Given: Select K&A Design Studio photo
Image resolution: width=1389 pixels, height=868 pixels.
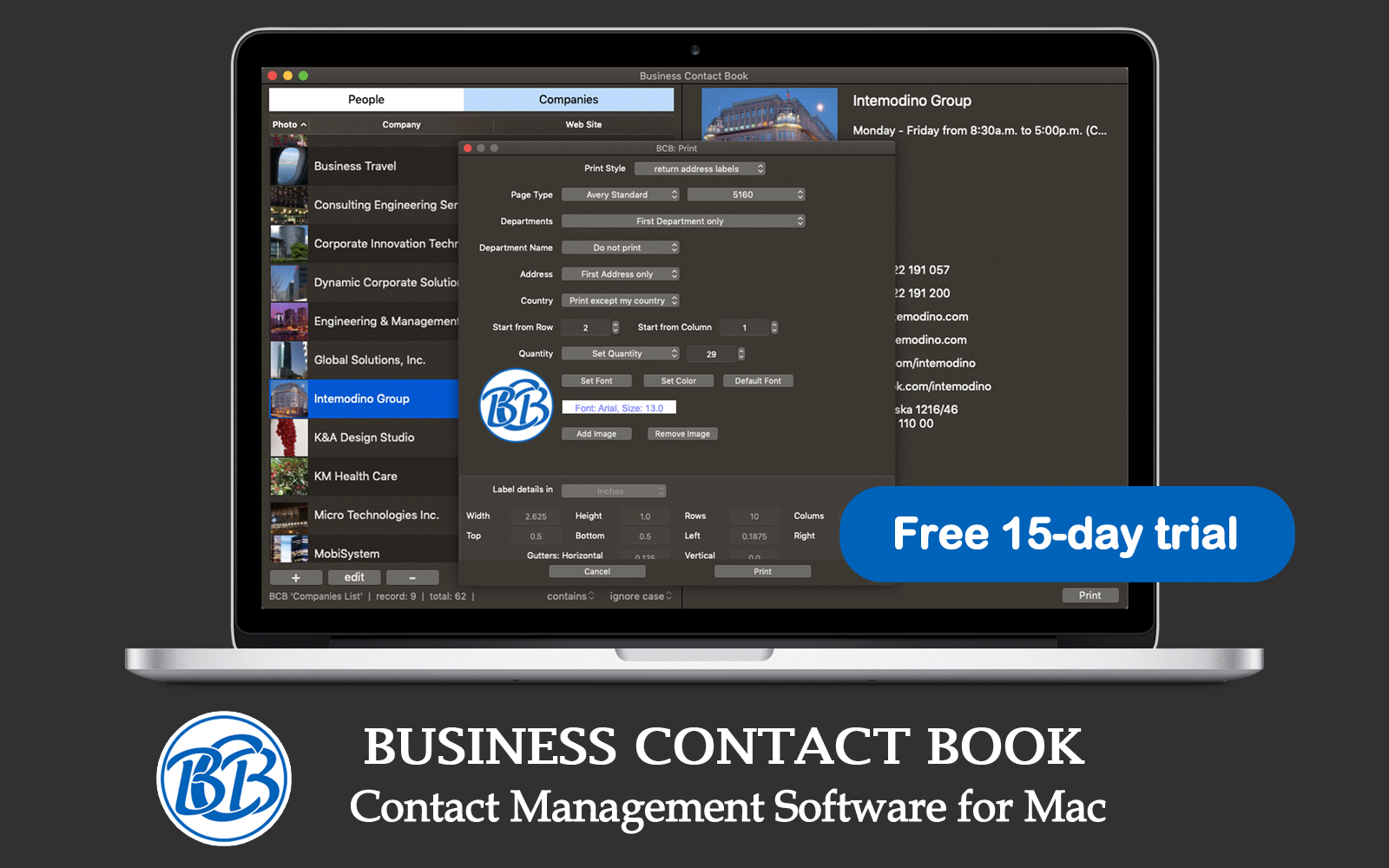Looking at the screenshot, I should [289, 437].
